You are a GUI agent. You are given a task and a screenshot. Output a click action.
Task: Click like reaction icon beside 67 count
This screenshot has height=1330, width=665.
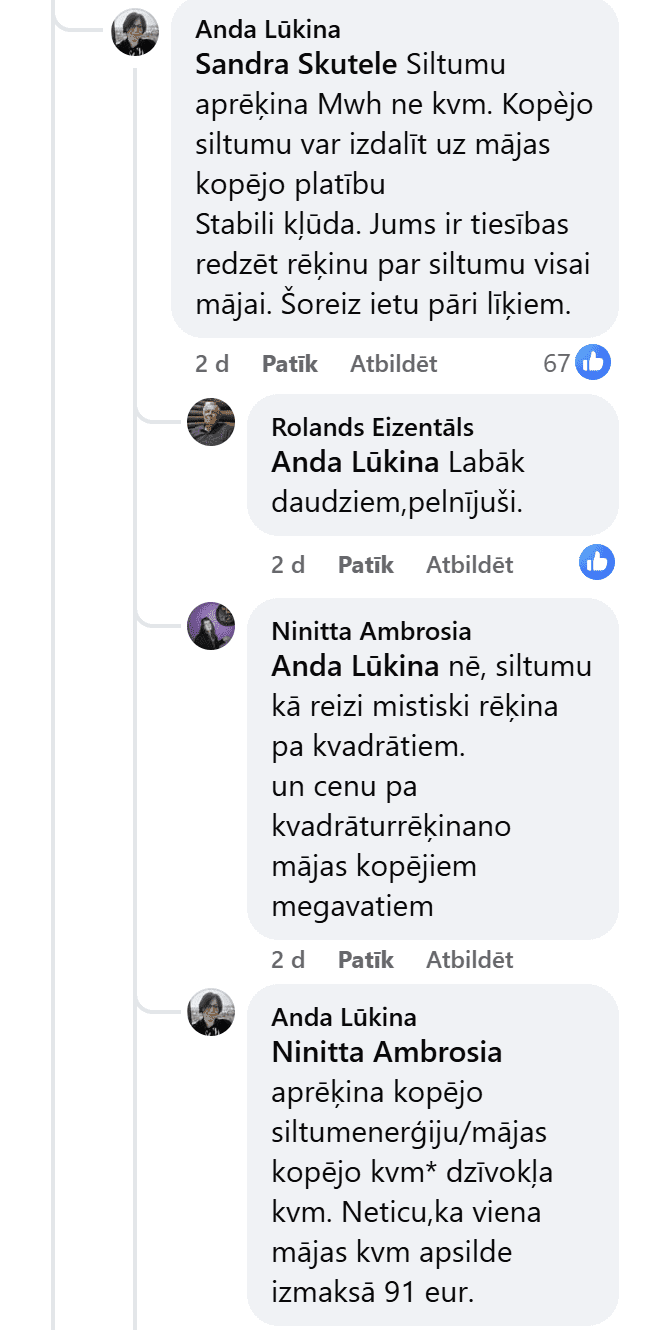(x=594, y=363)
